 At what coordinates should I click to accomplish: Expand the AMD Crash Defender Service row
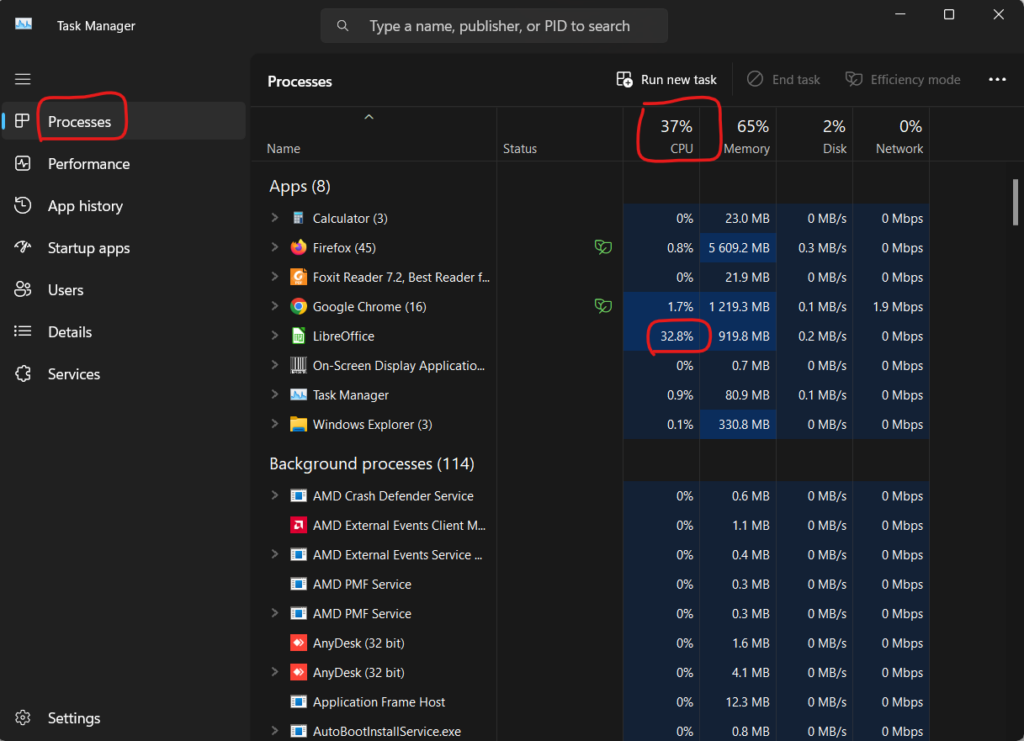click(x=275, y=495)
